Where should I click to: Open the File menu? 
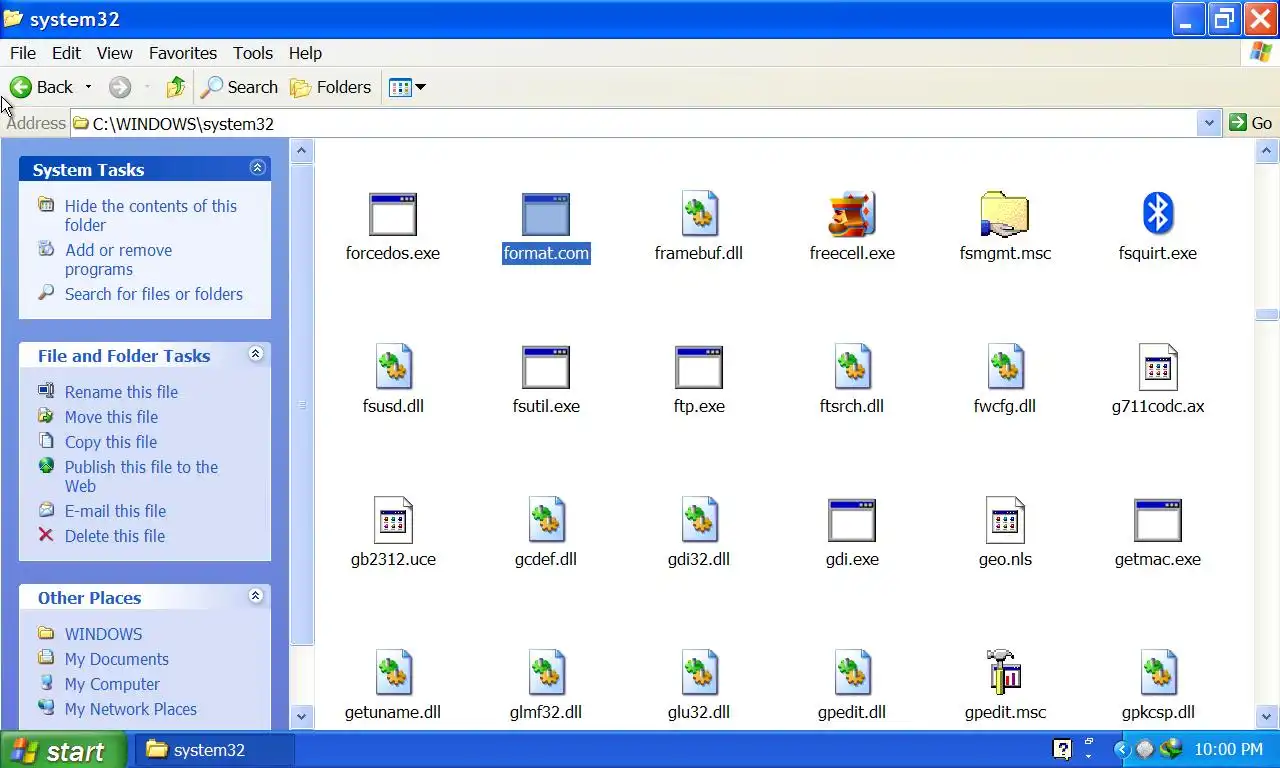point(22,53)
